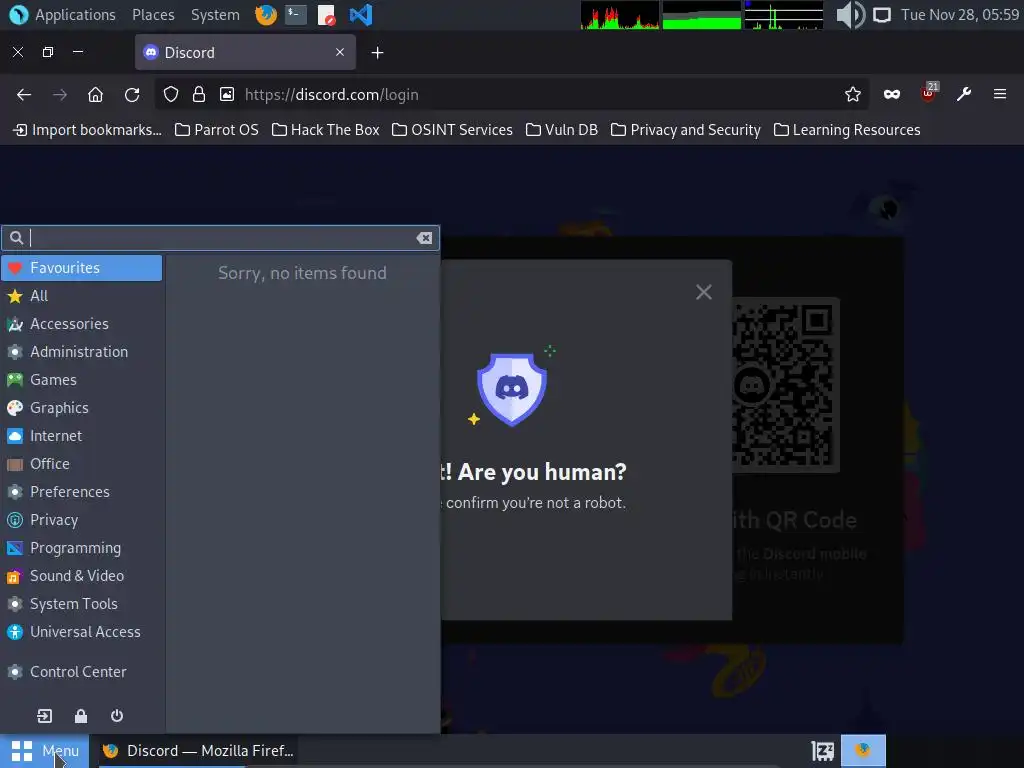Open a new browser tab
This screenshot has width=1024, height=768.
[377, 53]
